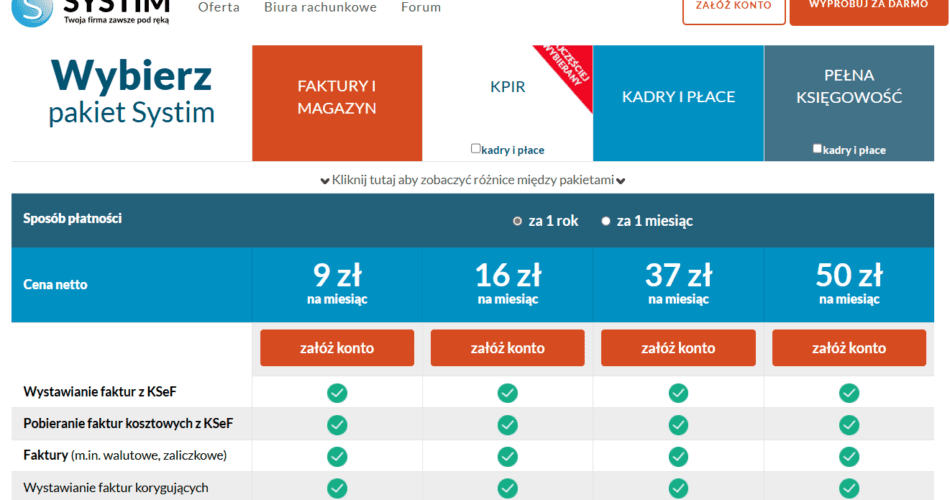Image resolution: width=950 pixels, height=500 pixels.
Task: Click the Faktury row checkmark under 9 zł
Action: [337, 456]
